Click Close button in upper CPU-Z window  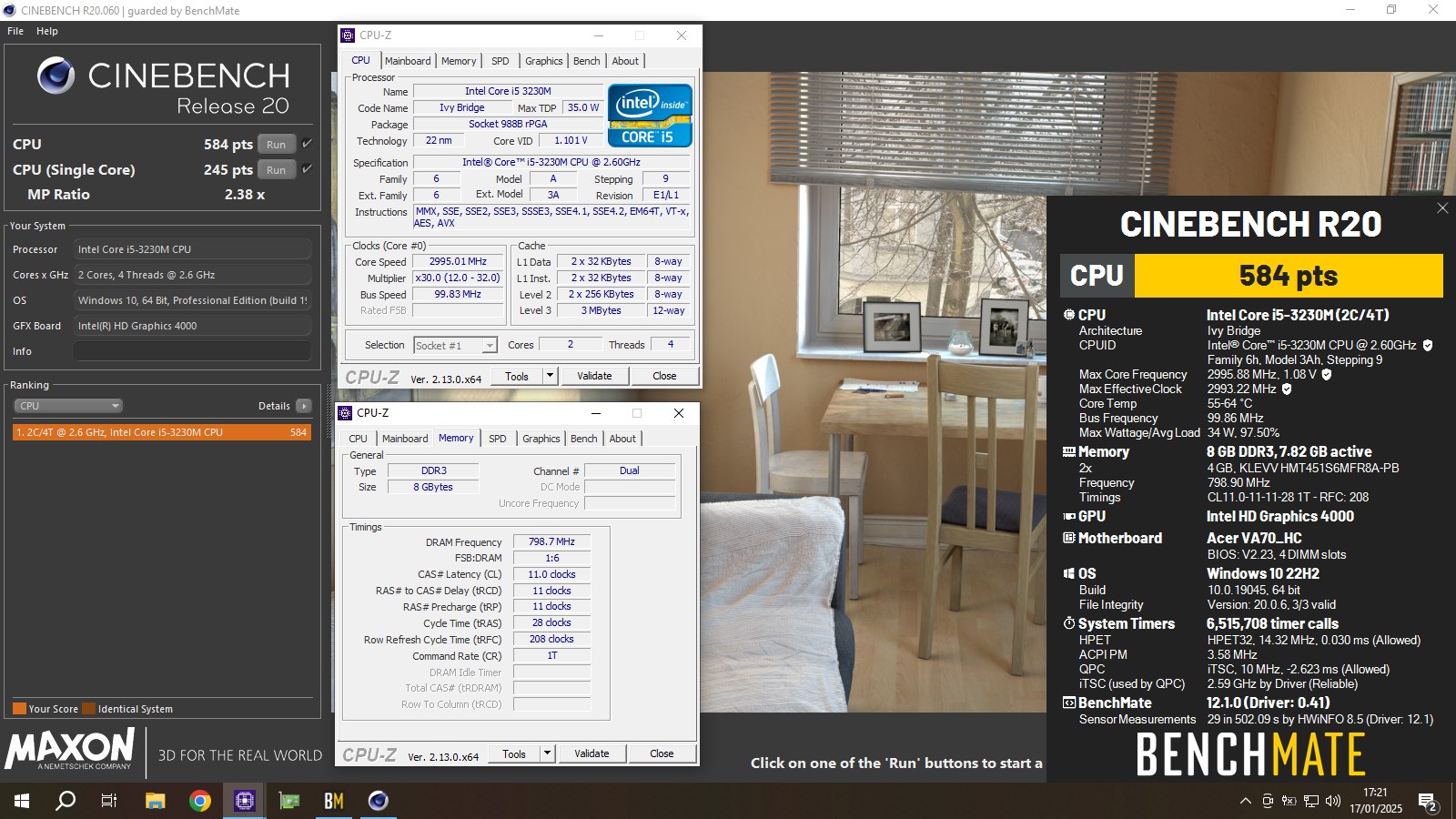coord(664,376)
